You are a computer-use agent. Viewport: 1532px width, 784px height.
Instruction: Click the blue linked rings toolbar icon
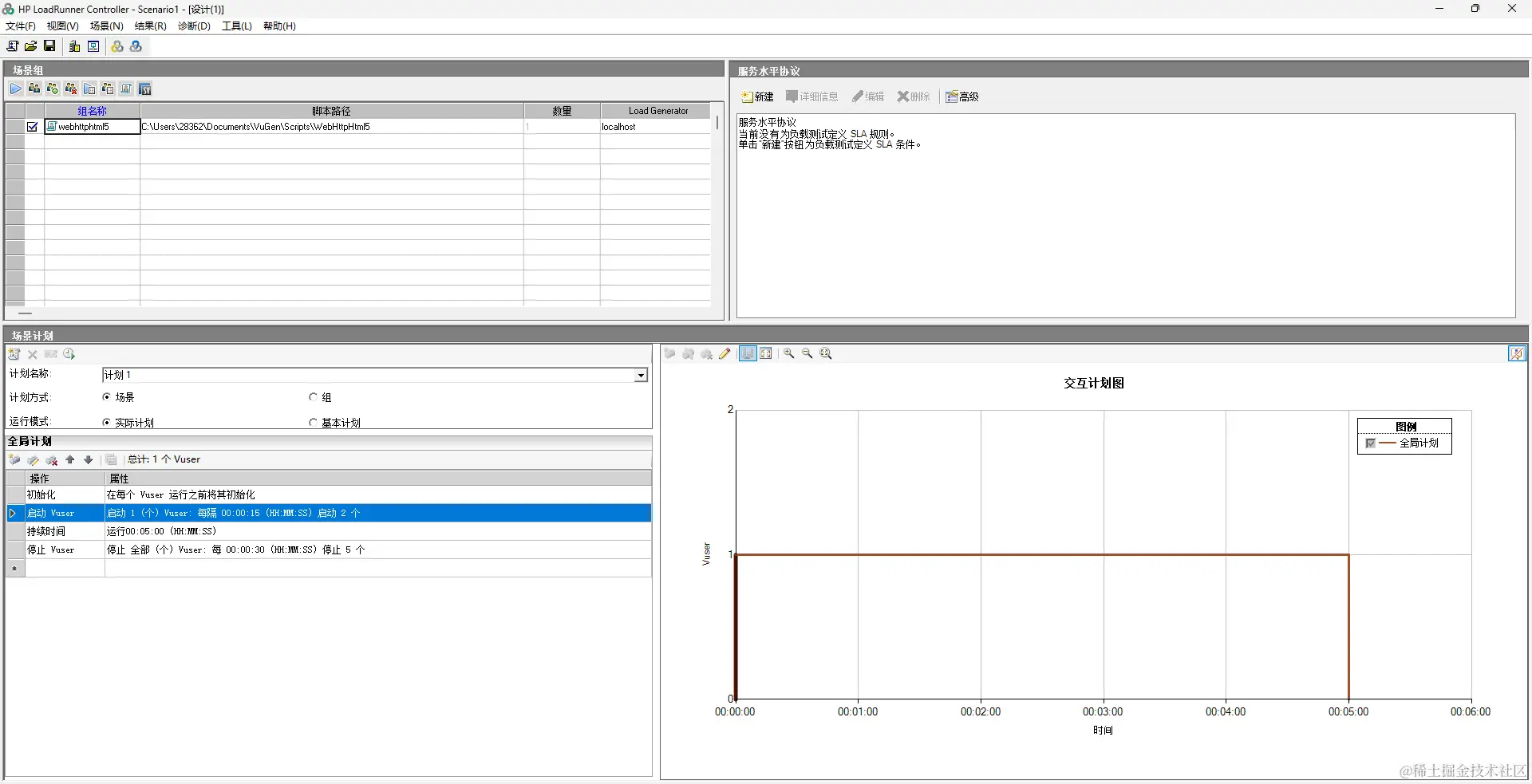click(x=136, y=46)
